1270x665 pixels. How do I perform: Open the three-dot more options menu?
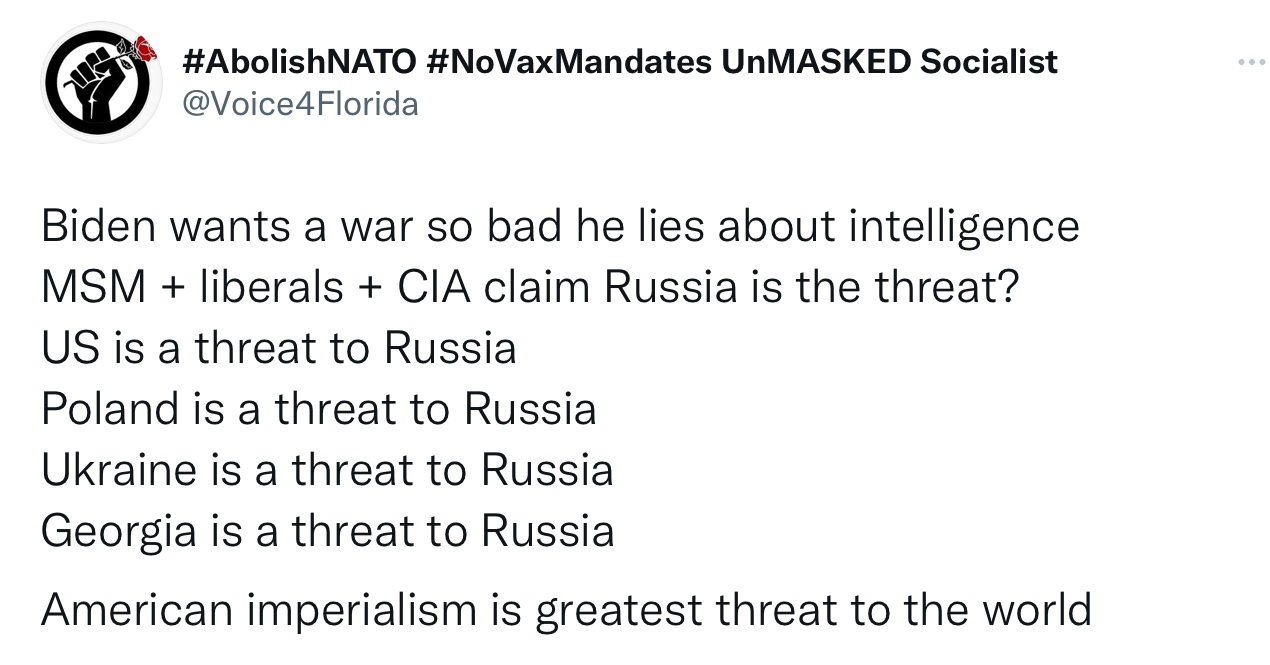coord(1250,64)
